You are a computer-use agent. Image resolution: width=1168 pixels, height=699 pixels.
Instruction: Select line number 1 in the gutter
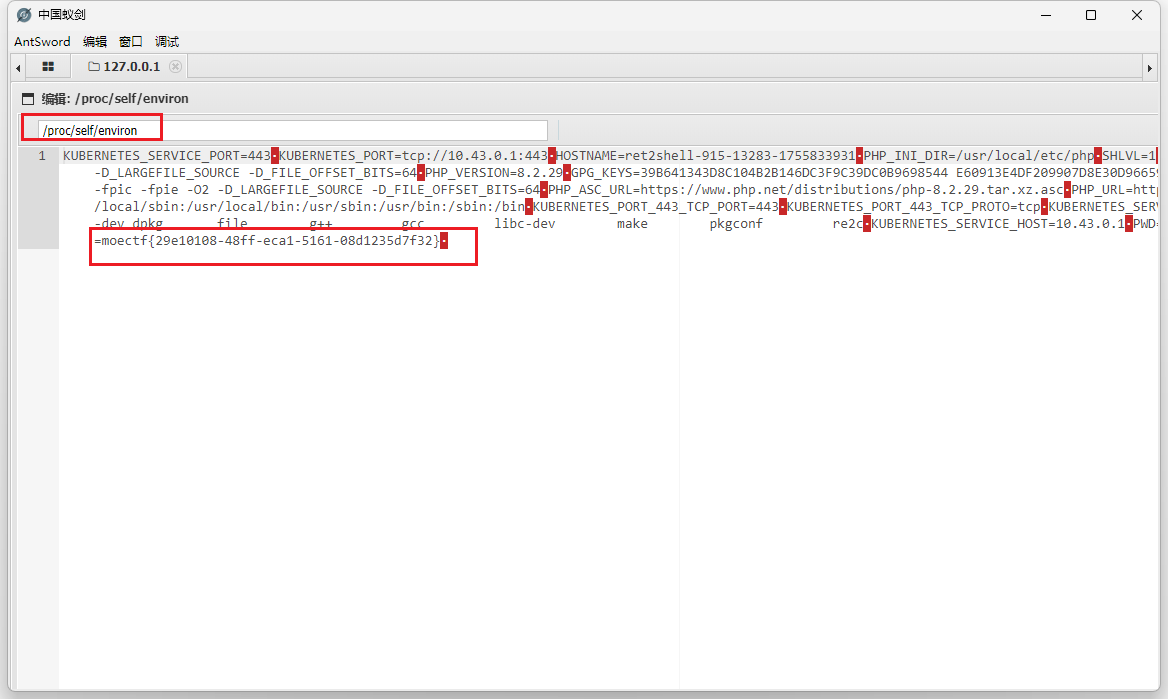click(x=42, y=156)
